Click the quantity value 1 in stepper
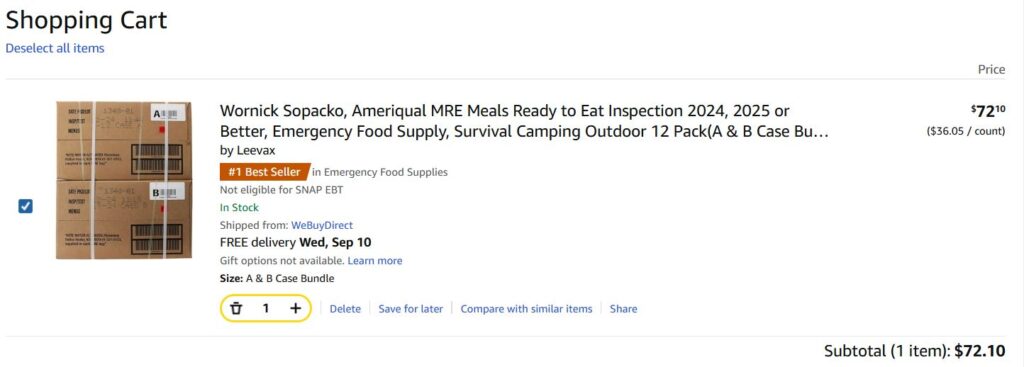 (266, 308)
